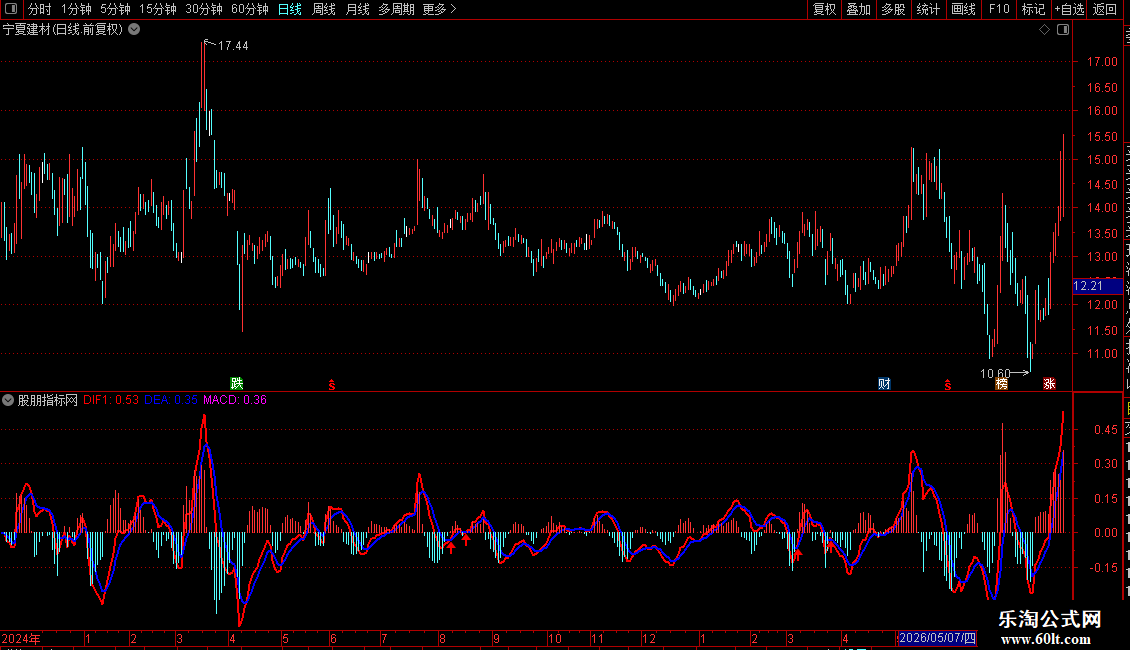Switch to 分时 chart tab
The height and width of the screenshot is (650, 1130).
coord(40,9)
